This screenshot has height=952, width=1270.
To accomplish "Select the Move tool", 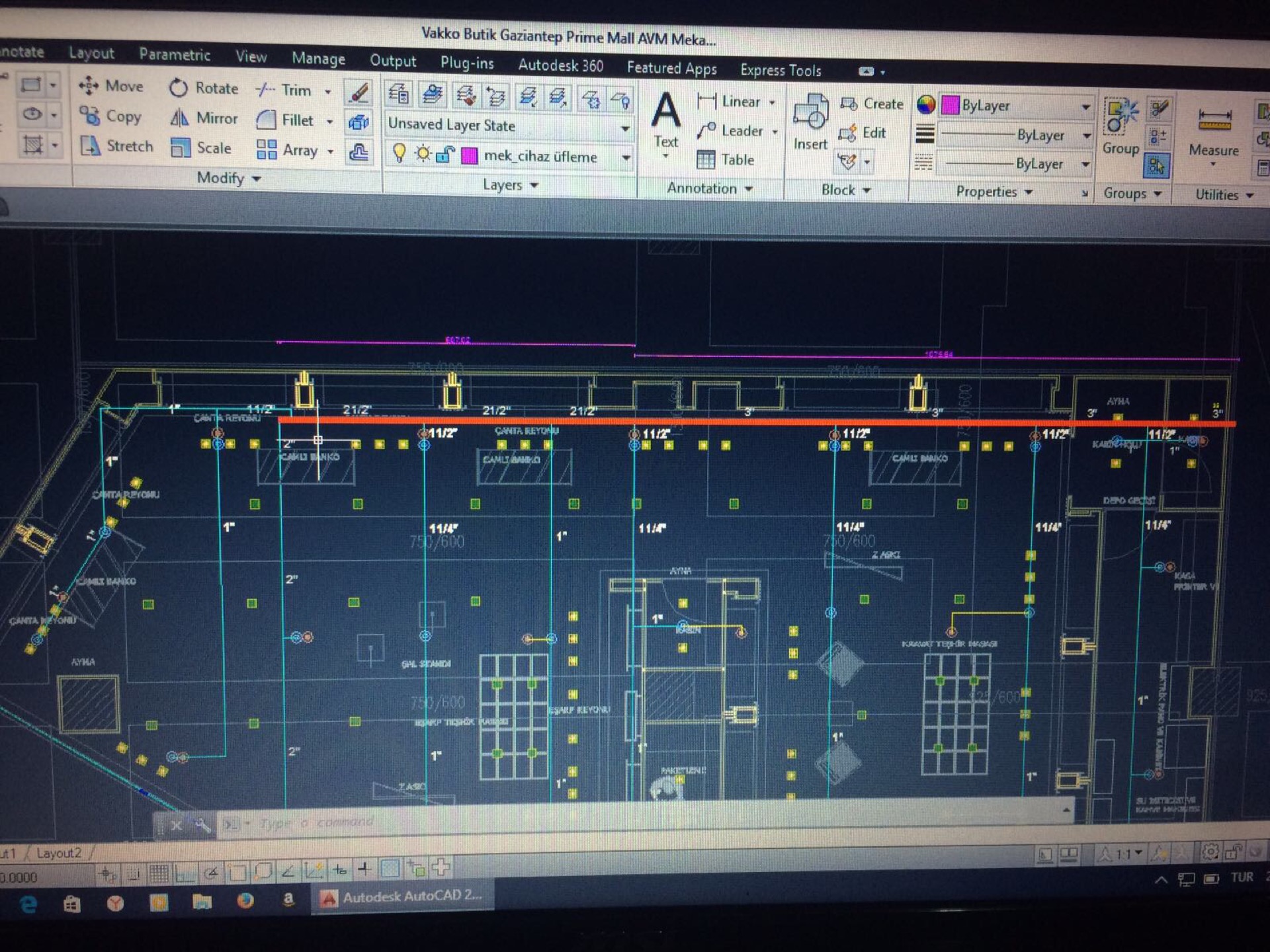I will pos(110,86).
